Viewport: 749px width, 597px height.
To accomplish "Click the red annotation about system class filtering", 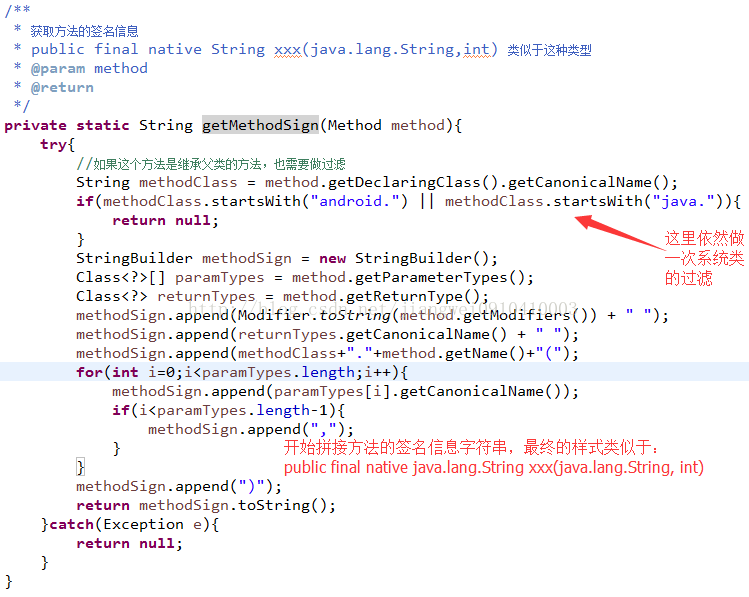I will 704,258.
